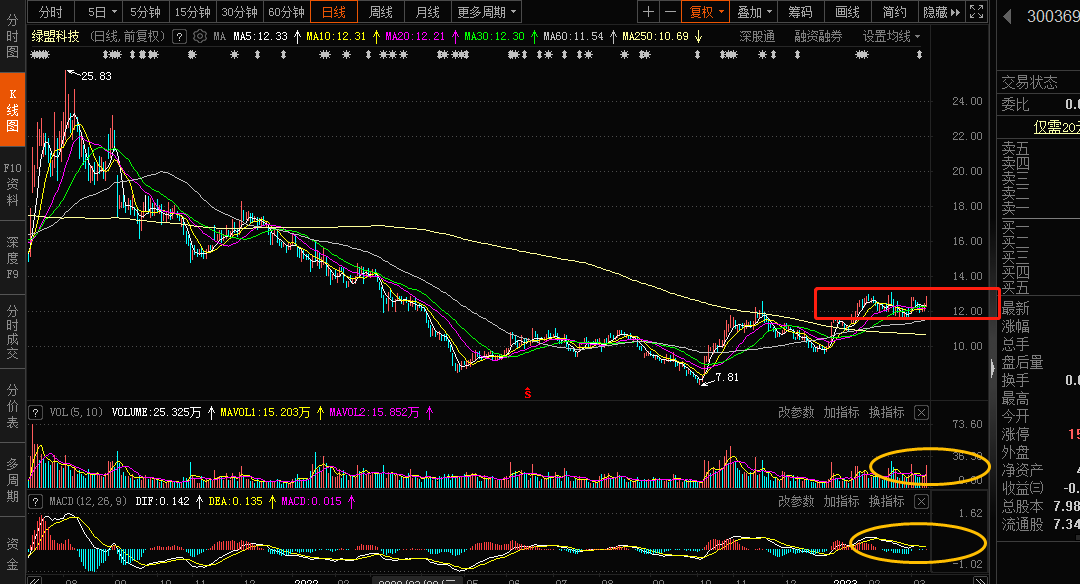Open MA settings gear icon

click(200, 36)
